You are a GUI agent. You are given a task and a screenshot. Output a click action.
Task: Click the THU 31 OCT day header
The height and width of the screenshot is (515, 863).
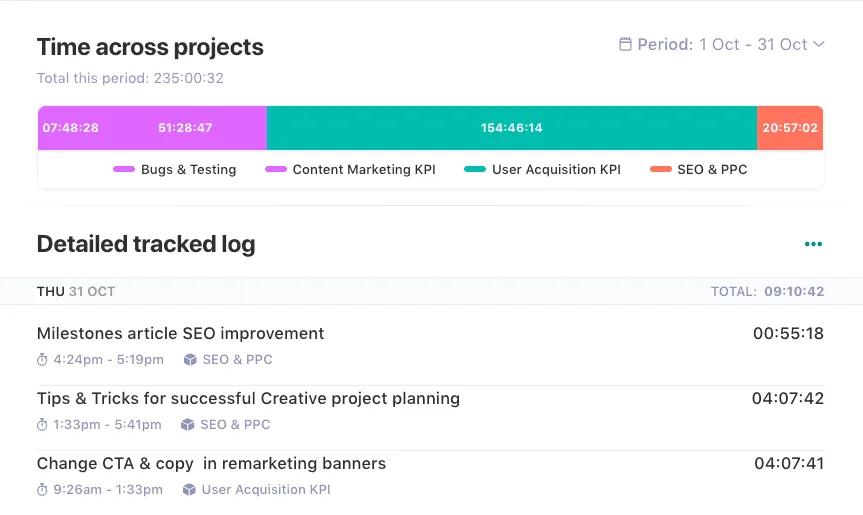coord(76,292)
